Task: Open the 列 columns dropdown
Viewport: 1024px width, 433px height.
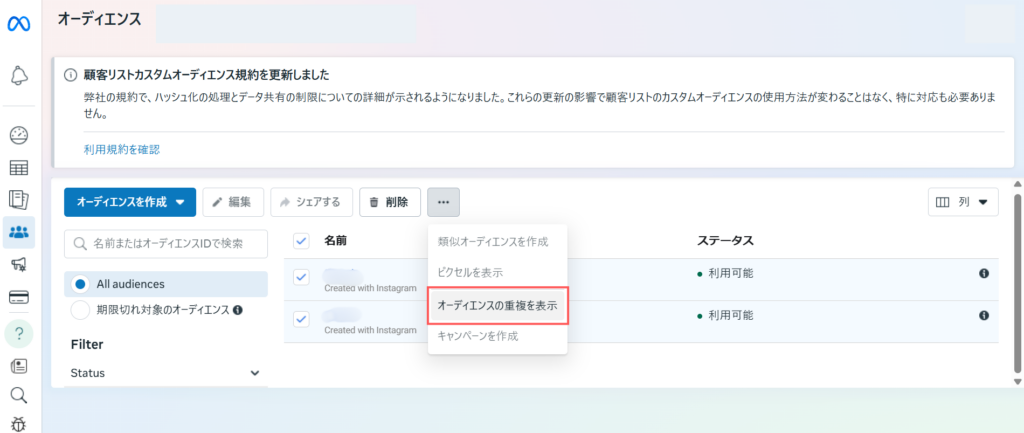Action: coord(963,202)
